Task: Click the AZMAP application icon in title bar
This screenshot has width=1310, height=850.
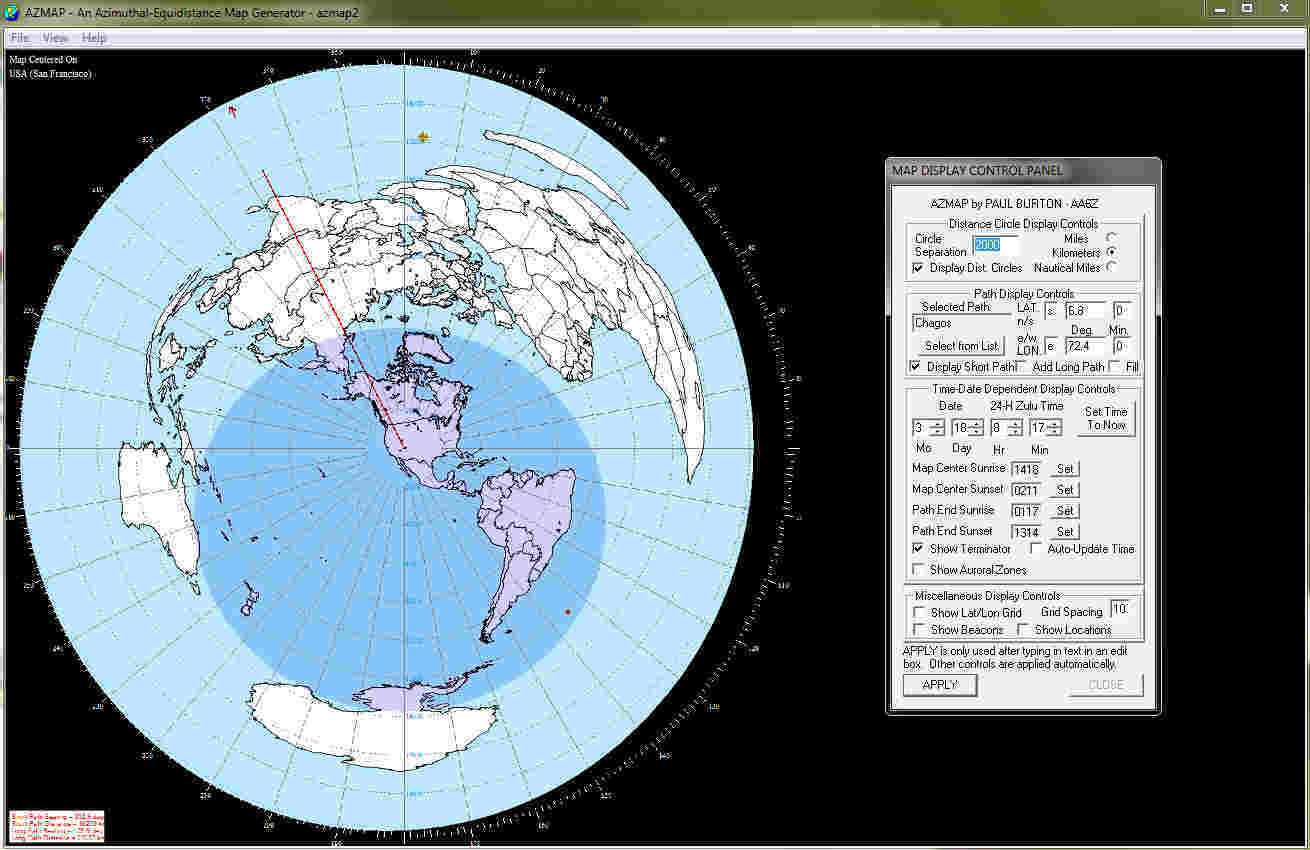Action: [12, 12]
